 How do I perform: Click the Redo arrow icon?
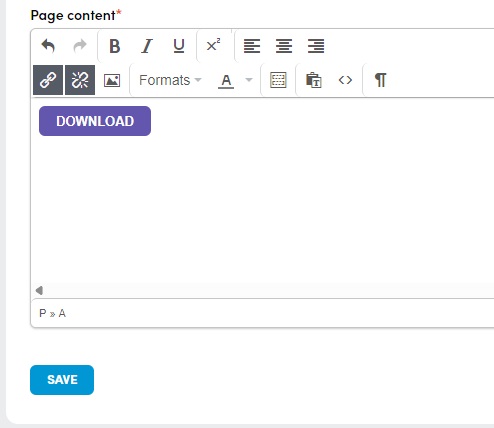tap(80, 46)
